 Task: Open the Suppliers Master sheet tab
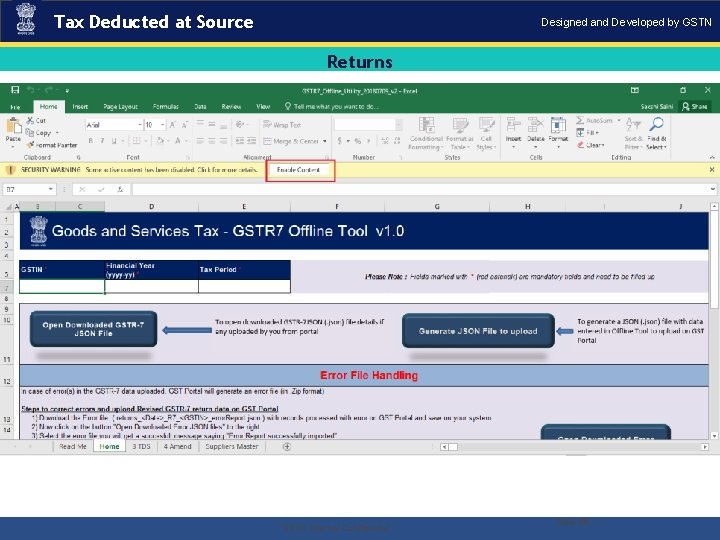coord(232,446)
